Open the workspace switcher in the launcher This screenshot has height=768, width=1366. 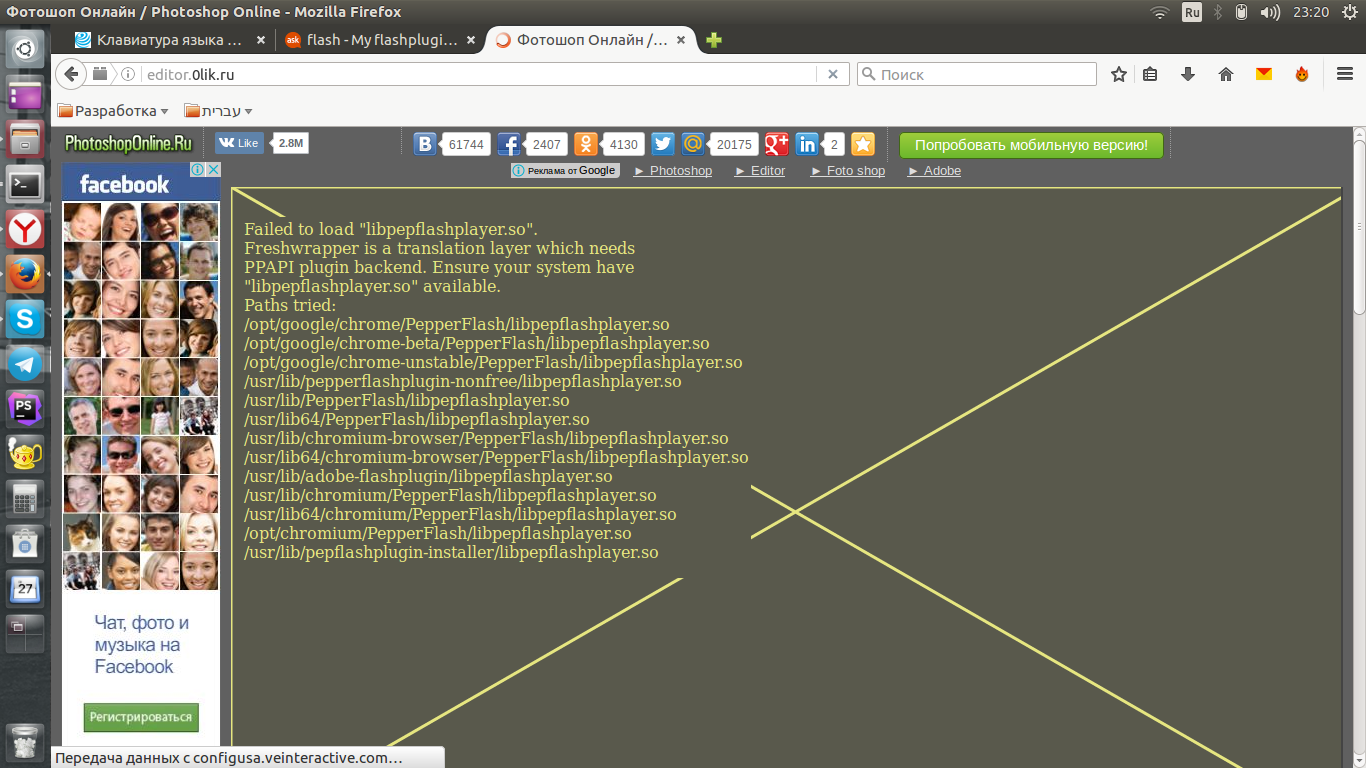pyautogui.click(x=25, y=634)
